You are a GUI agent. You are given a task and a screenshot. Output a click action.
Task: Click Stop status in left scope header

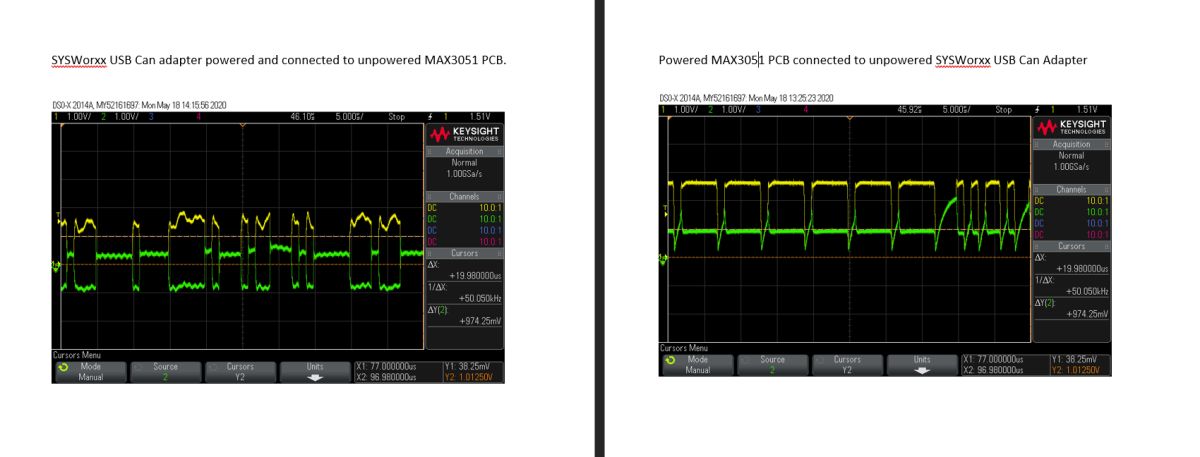(397, 117)
